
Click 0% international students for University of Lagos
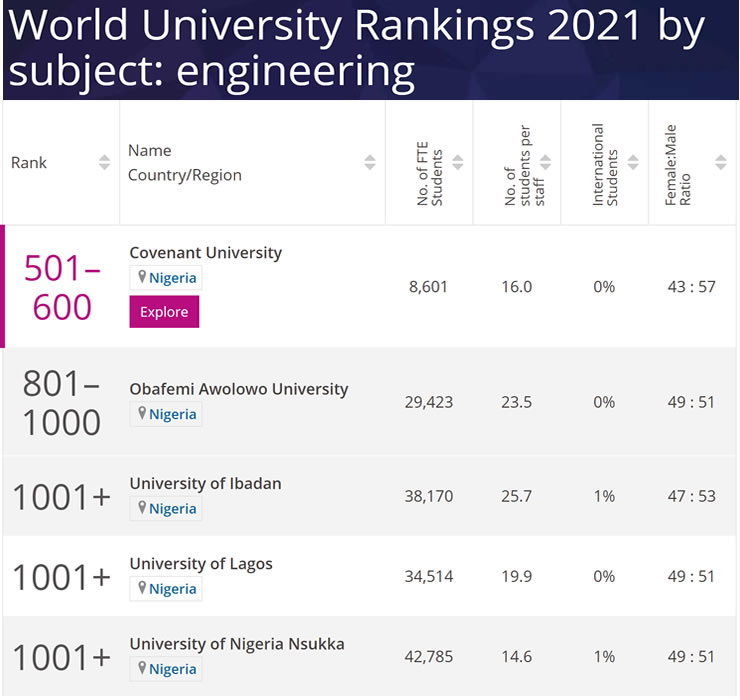click(604, 577)
